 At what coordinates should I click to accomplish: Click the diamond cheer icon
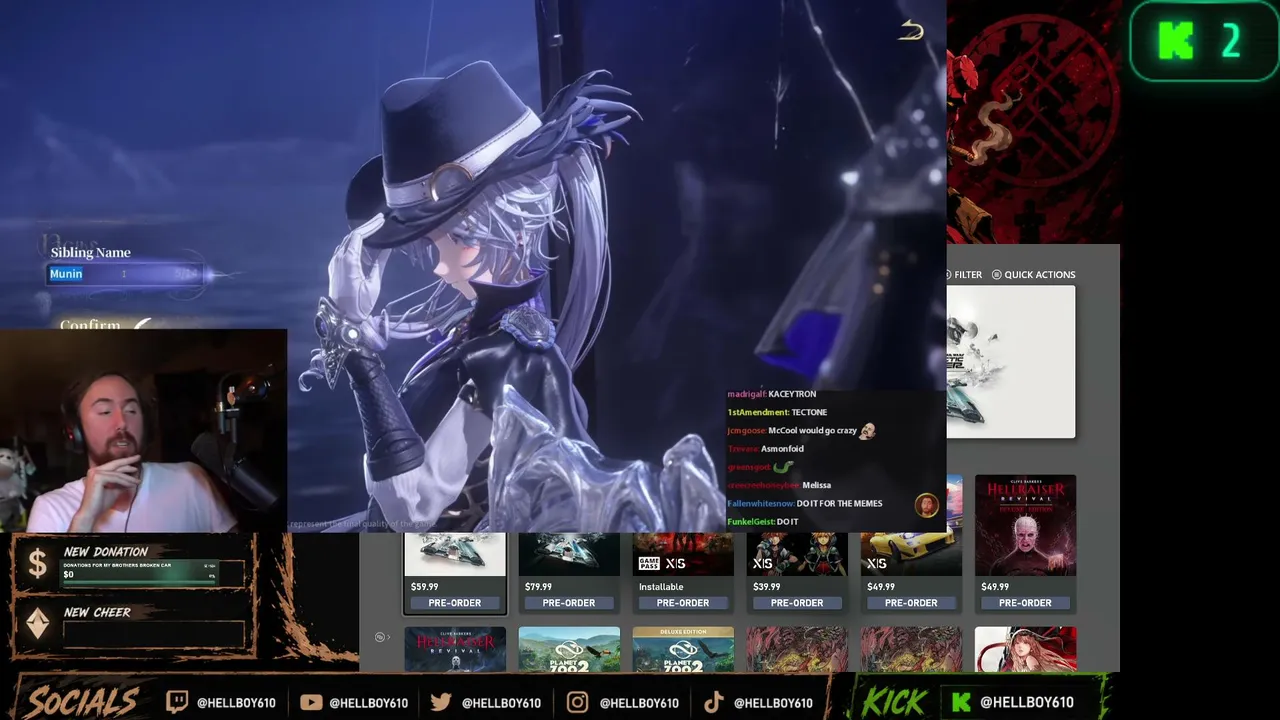click(37, 624)
